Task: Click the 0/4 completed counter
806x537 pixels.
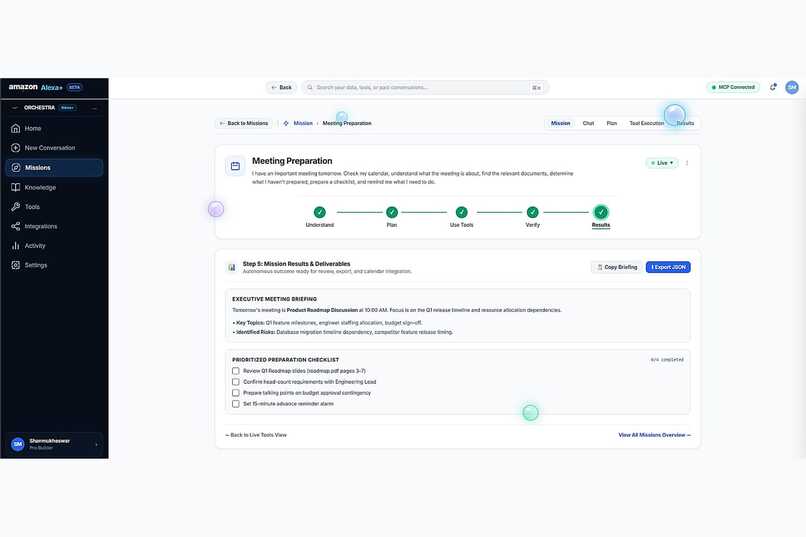Action: click(667, 360)
